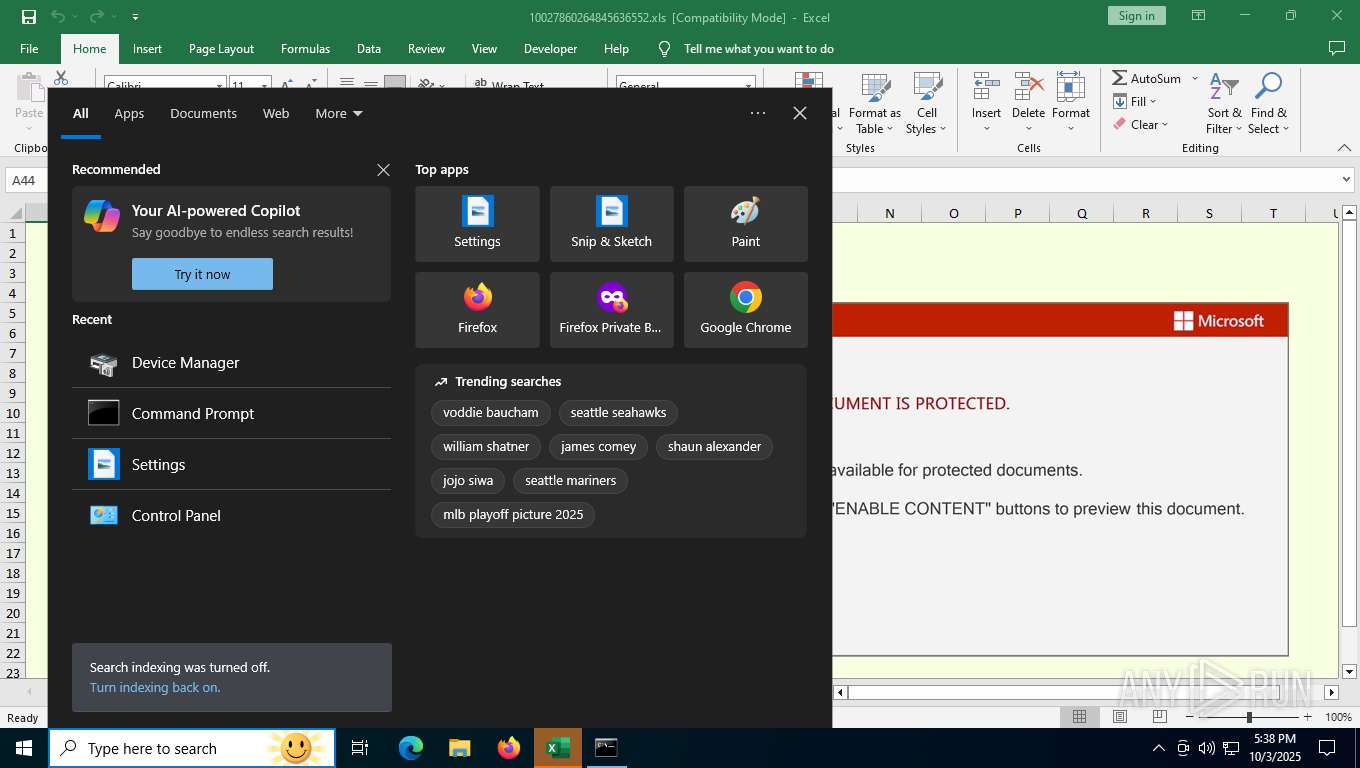Show hidden system tray icons
This screenshot has width=1360, height=768.
click(x=1159, y=748)
